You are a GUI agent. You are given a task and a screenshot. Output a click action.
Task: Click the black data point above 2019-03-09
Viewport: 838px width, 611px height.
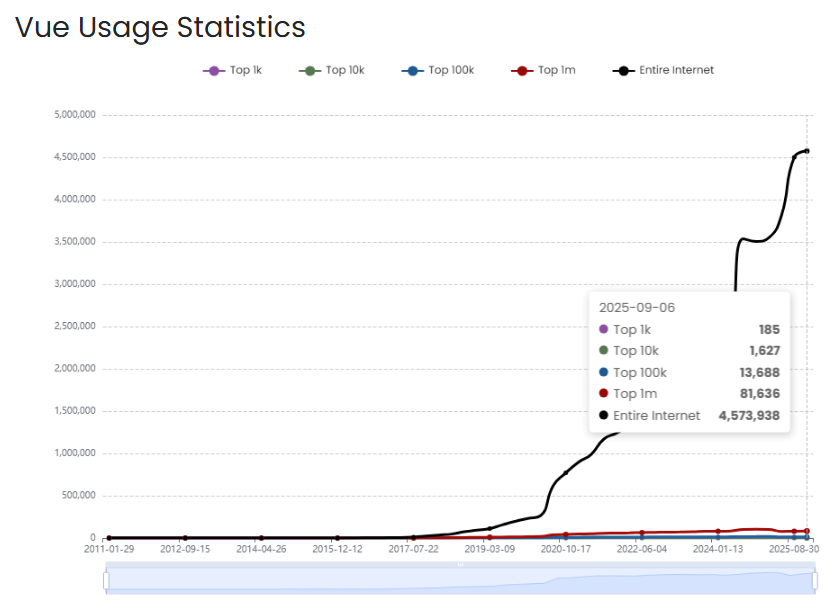489,528
